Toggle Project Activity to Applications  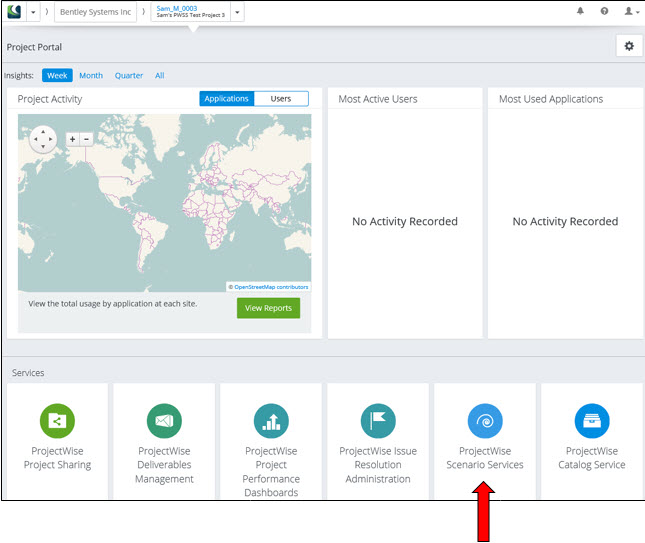(227, 99)
